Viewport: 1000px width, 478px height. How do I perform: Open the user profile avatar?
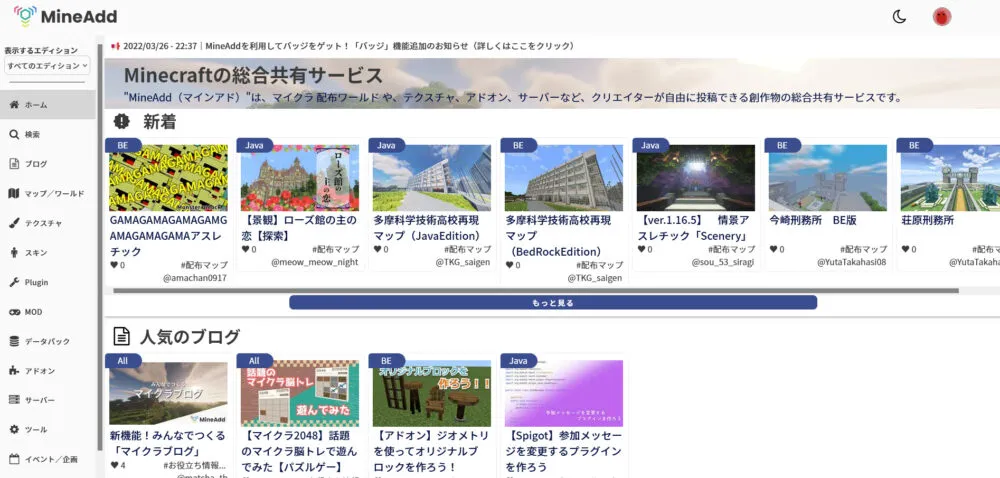(941, 16)
